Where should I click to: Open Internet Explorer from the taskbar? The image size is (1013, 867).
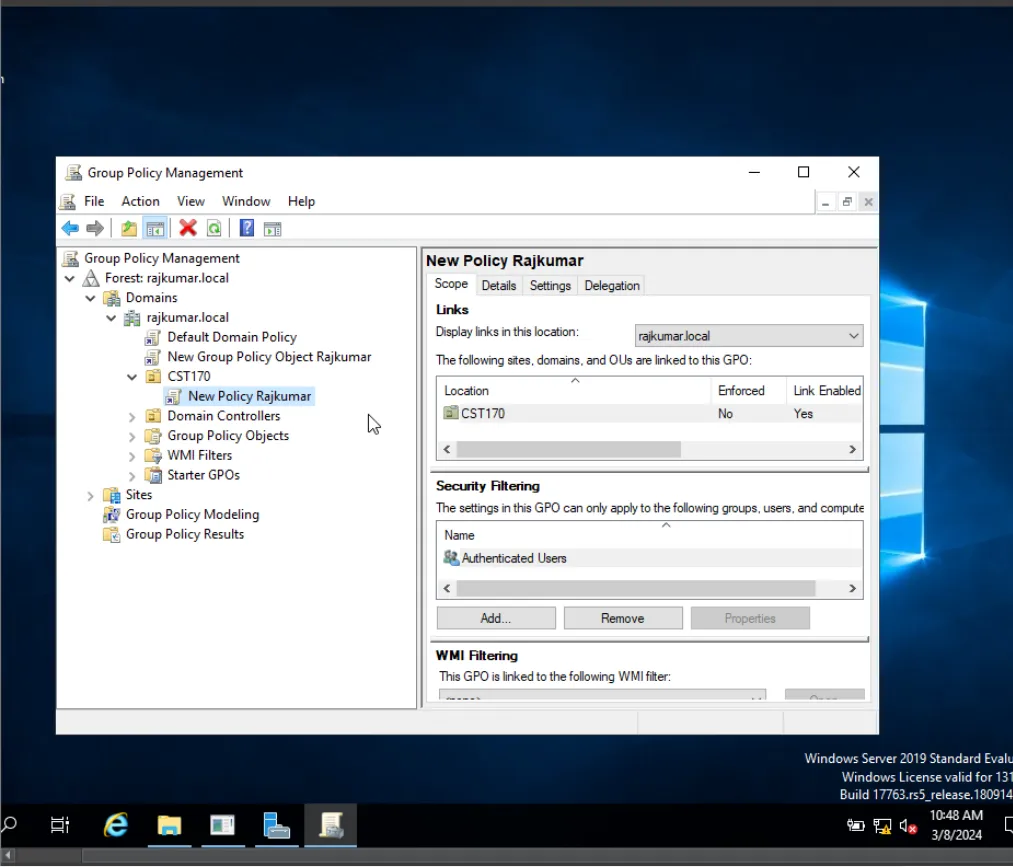116,825
